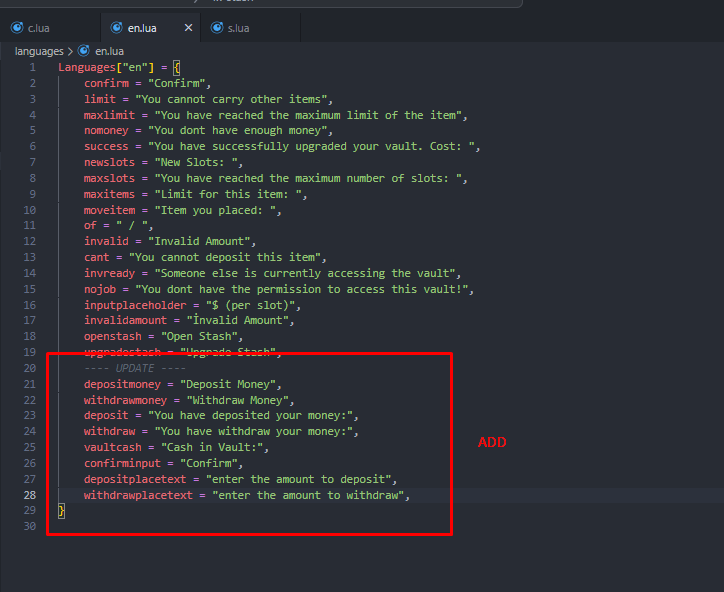Switch to the c.lua tab
The width and height of the screenshot is (724, 592).
pos(50,28)
